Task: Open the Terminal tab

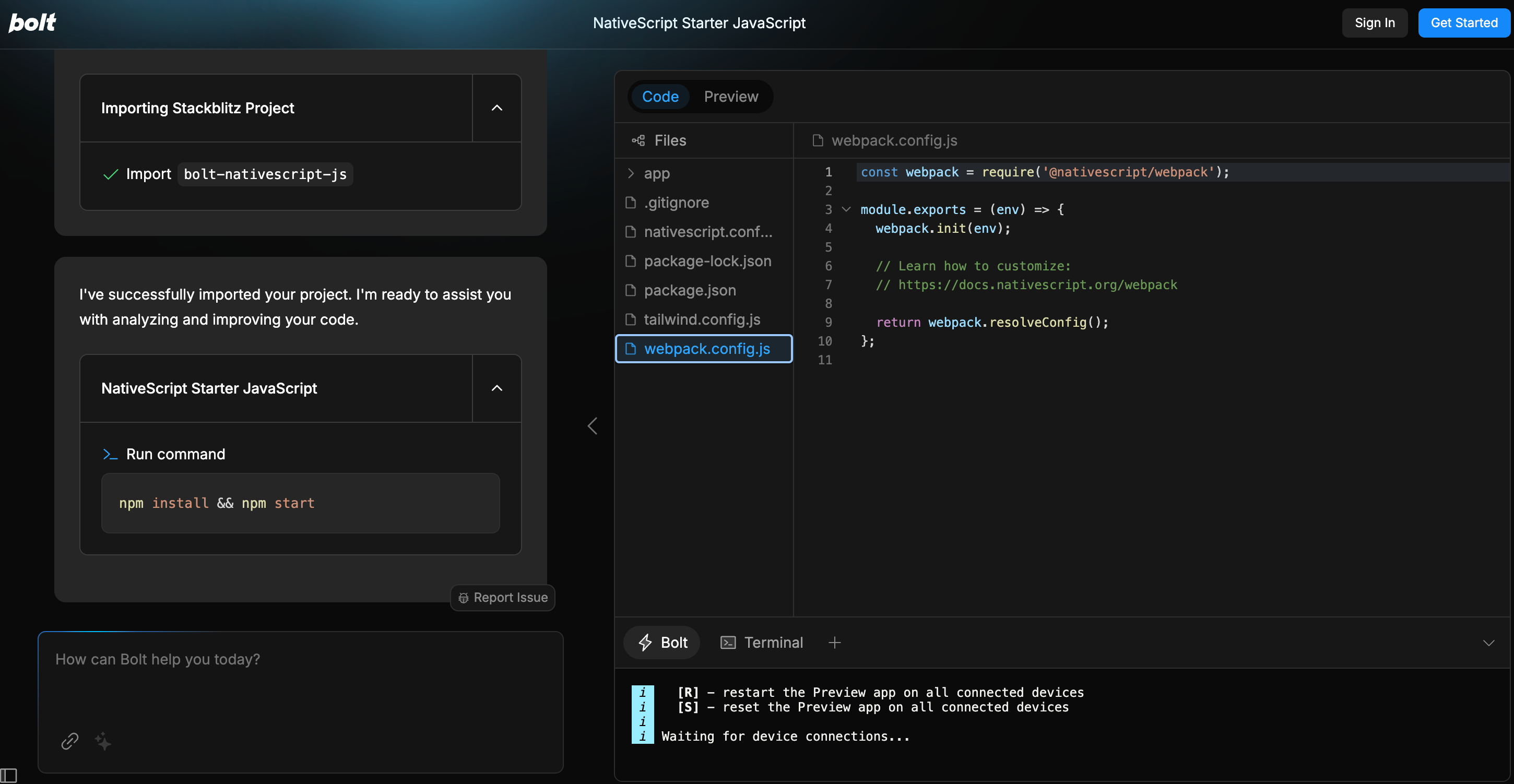Action: [762, 643]
